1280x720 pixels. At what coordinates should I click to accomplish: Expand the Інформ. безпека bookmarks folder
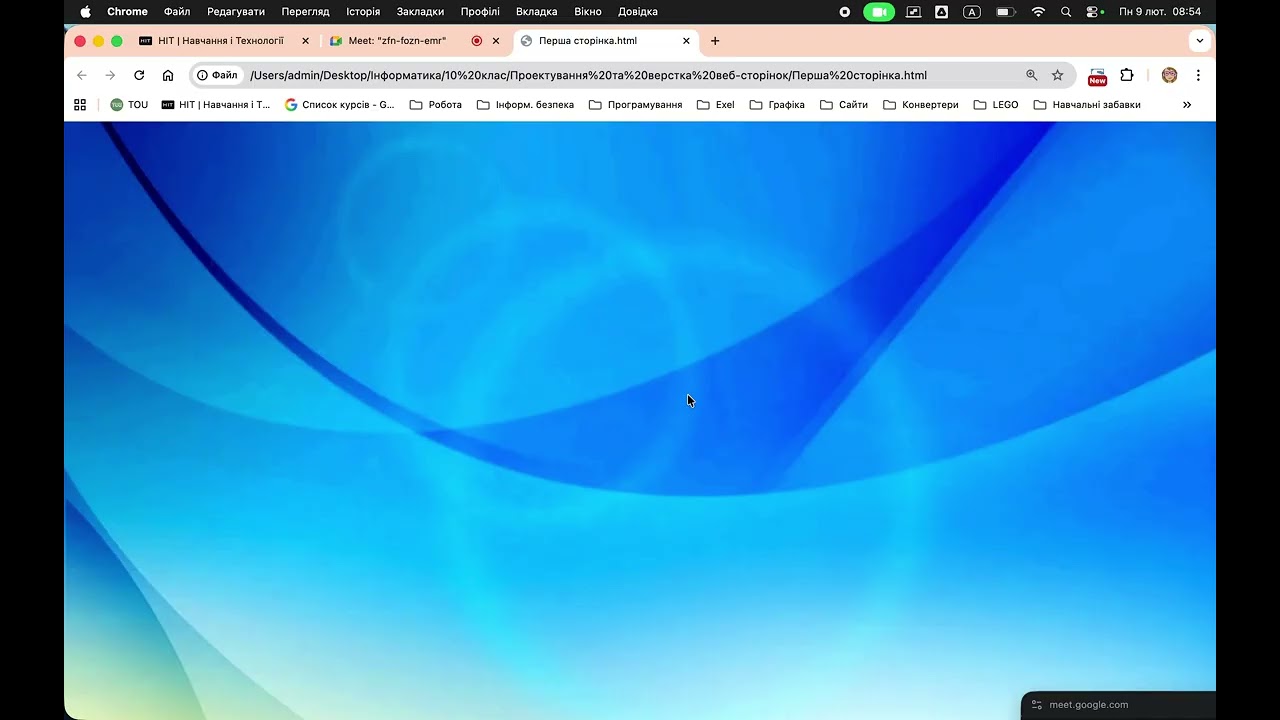[x=525, y=104]
